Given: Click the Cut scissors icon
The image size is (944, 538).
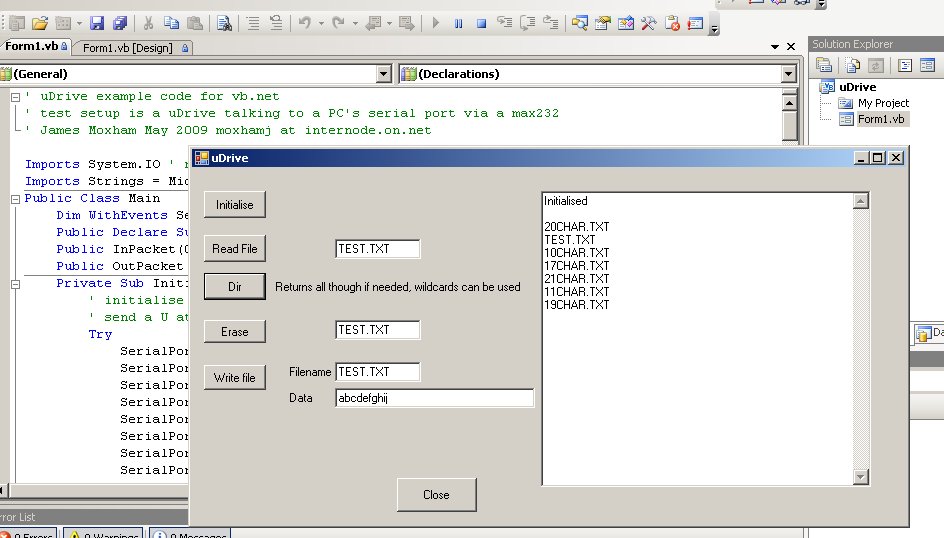Looking at the screenshot, I should pyautogui.click(x=148, y=23).
